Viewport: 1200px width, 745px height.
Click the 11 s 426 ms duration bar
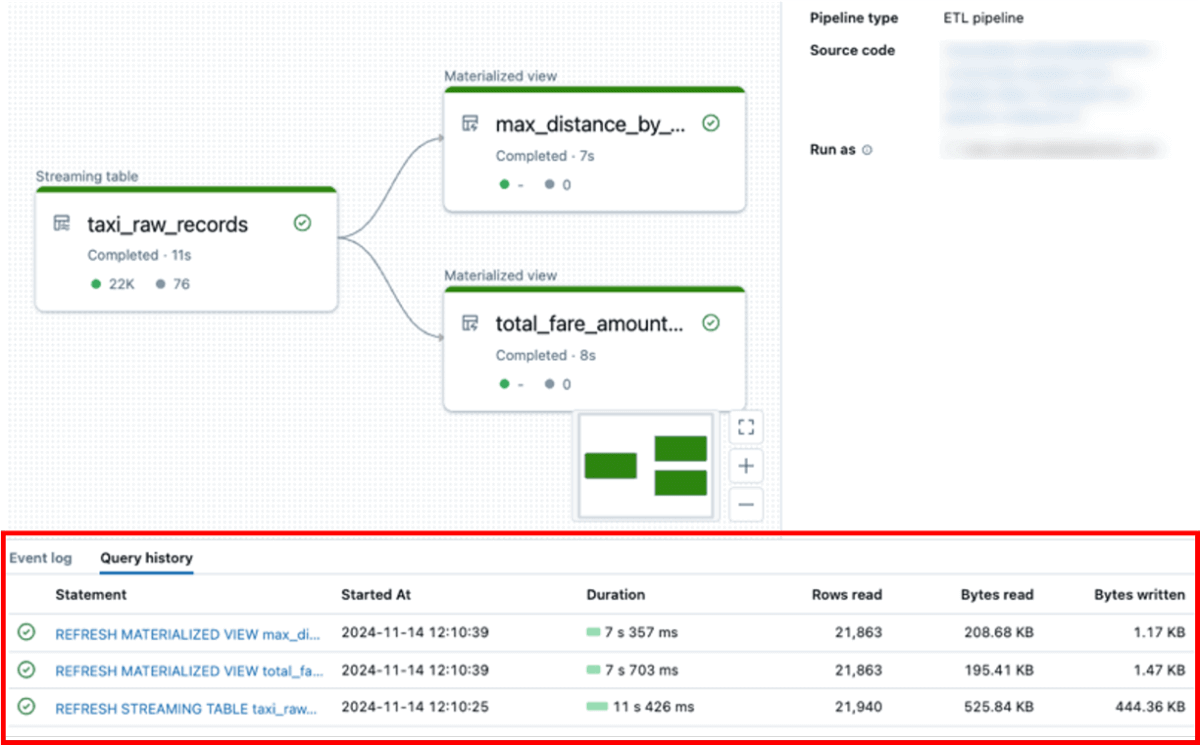point(597,707)
